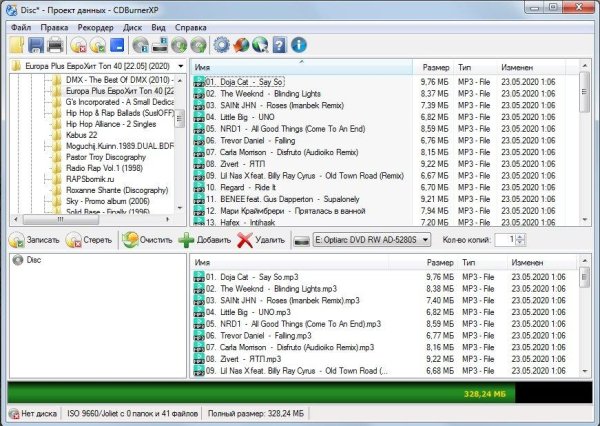
Task: Click the globe icon with red arrow
Action: point(241,45)
